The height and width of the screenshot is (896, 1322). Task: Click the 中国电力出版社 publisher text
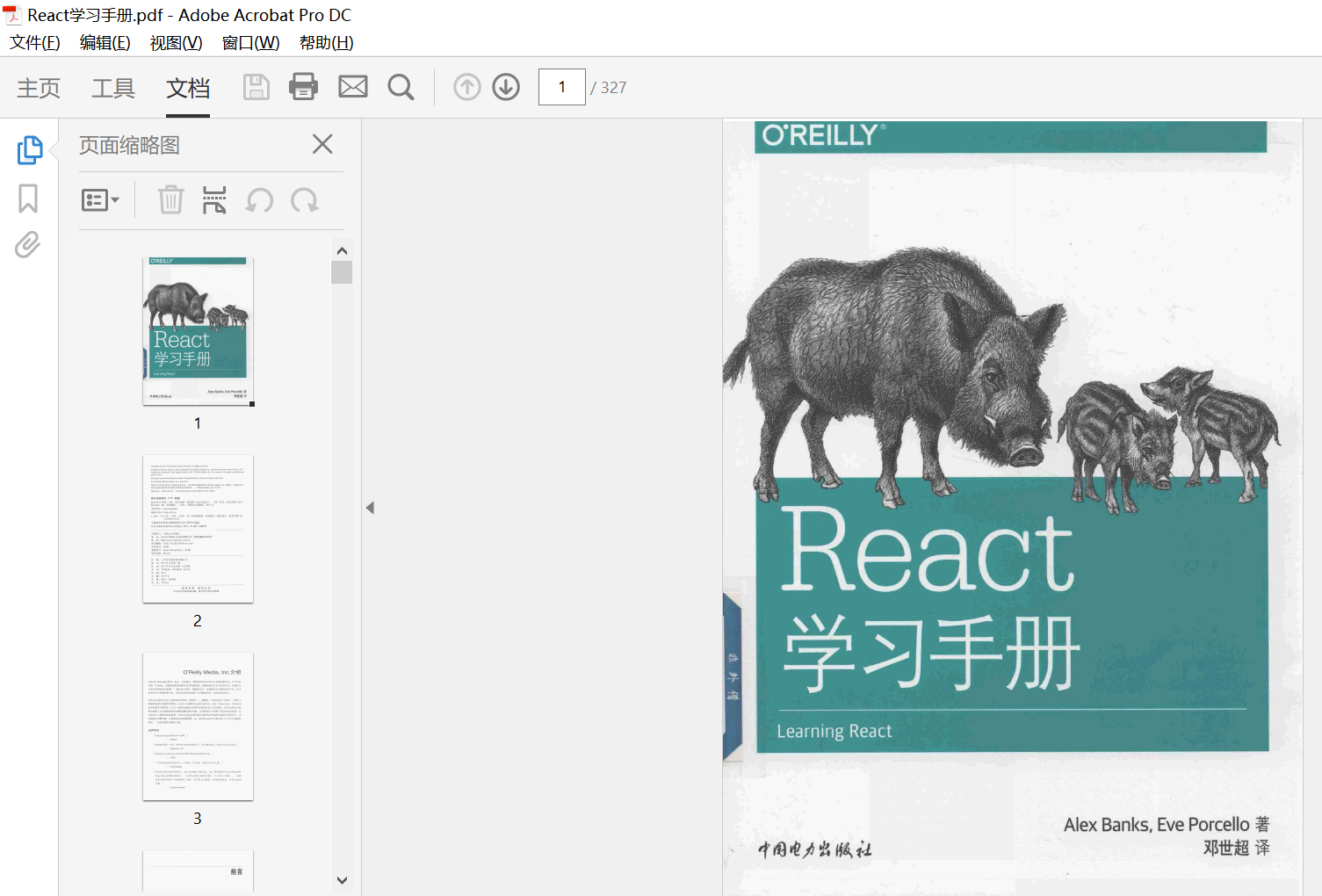point(815,849)
